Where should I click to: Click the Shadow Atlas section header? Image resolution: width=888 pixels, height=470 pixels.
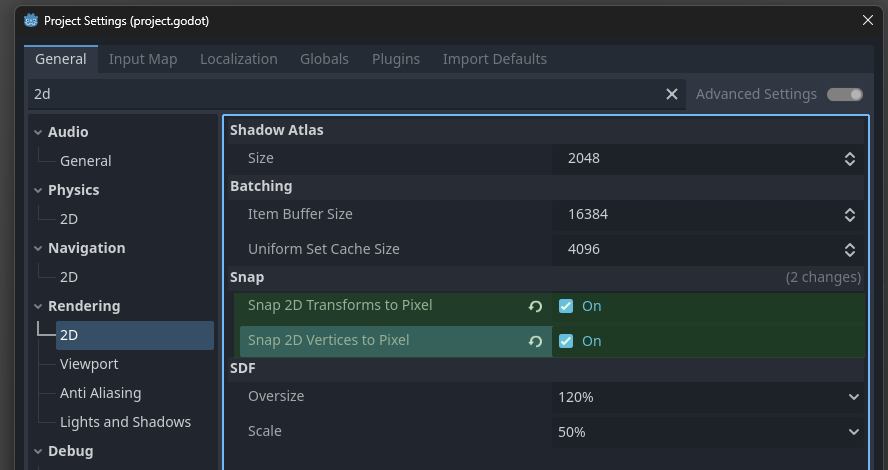(276, 130)
